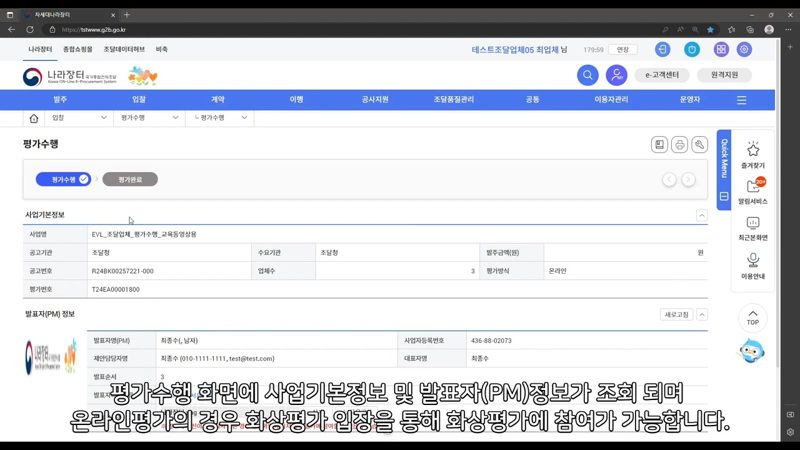Select the 종합쇼핑몰 top tab
Image resolution: width=800 pixels, height=450 pixels.
[x=78, y=49]
